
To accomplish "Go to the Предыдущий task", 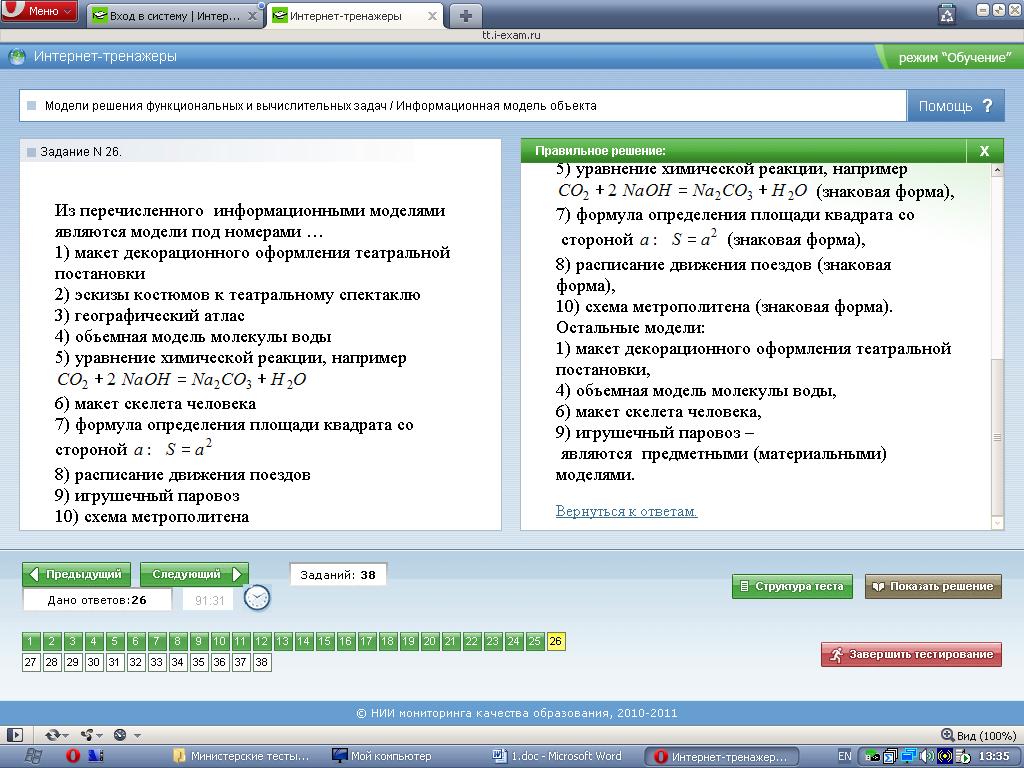I will (76, 575).
